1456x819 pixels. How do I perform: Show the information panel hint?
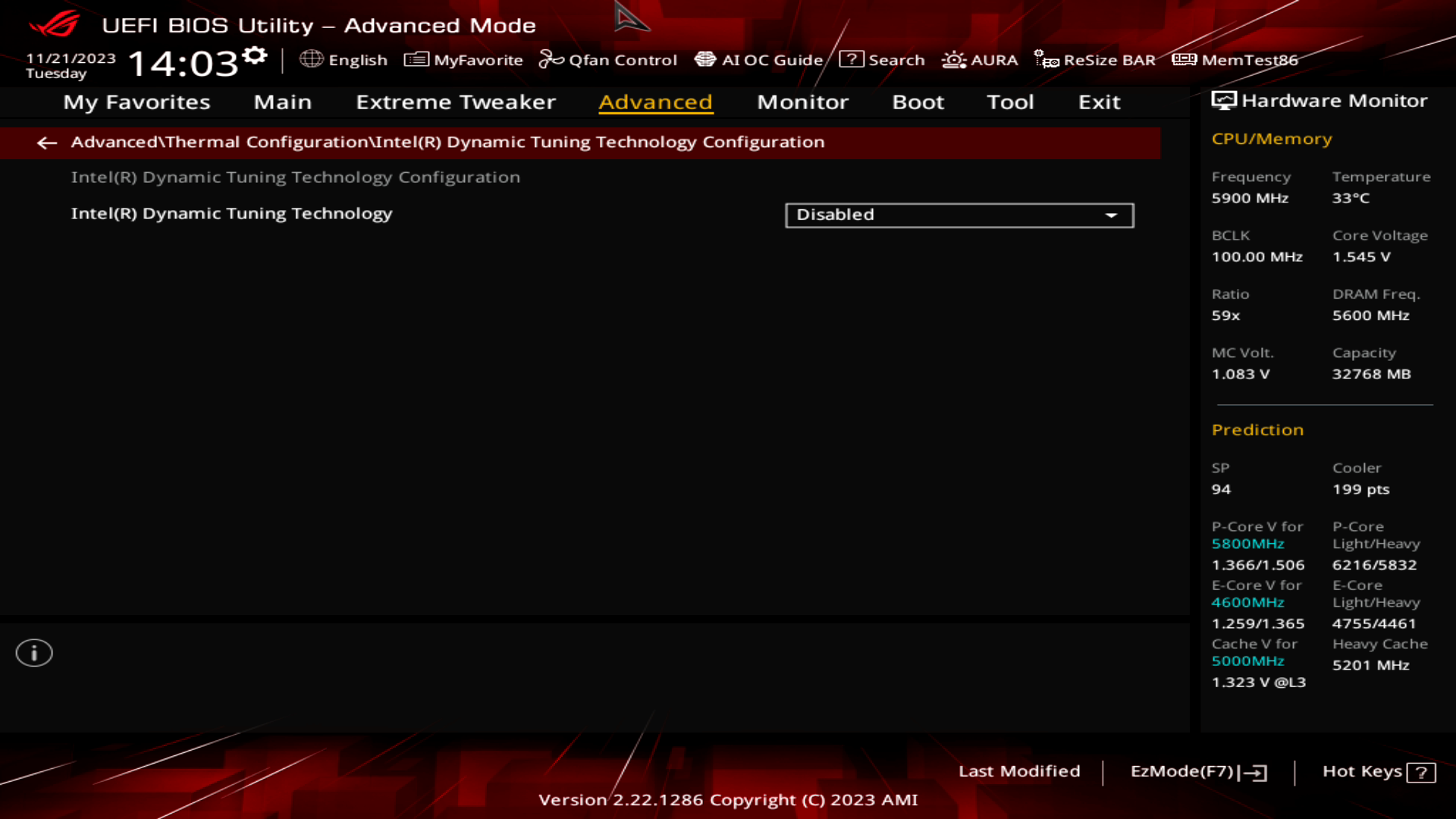point(34,652)
